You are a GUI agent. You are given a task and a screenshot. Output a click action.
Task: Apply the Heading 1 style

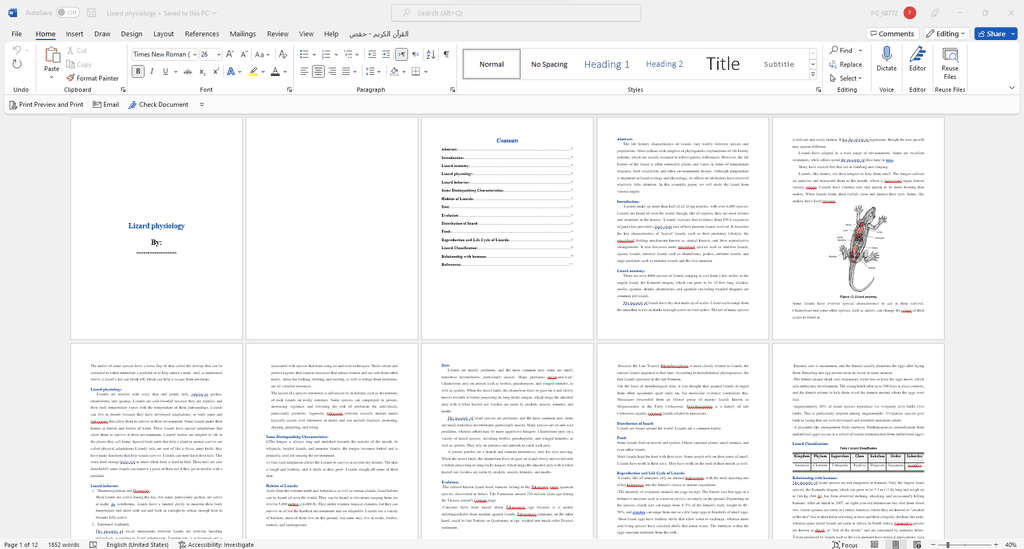point(607,64)
